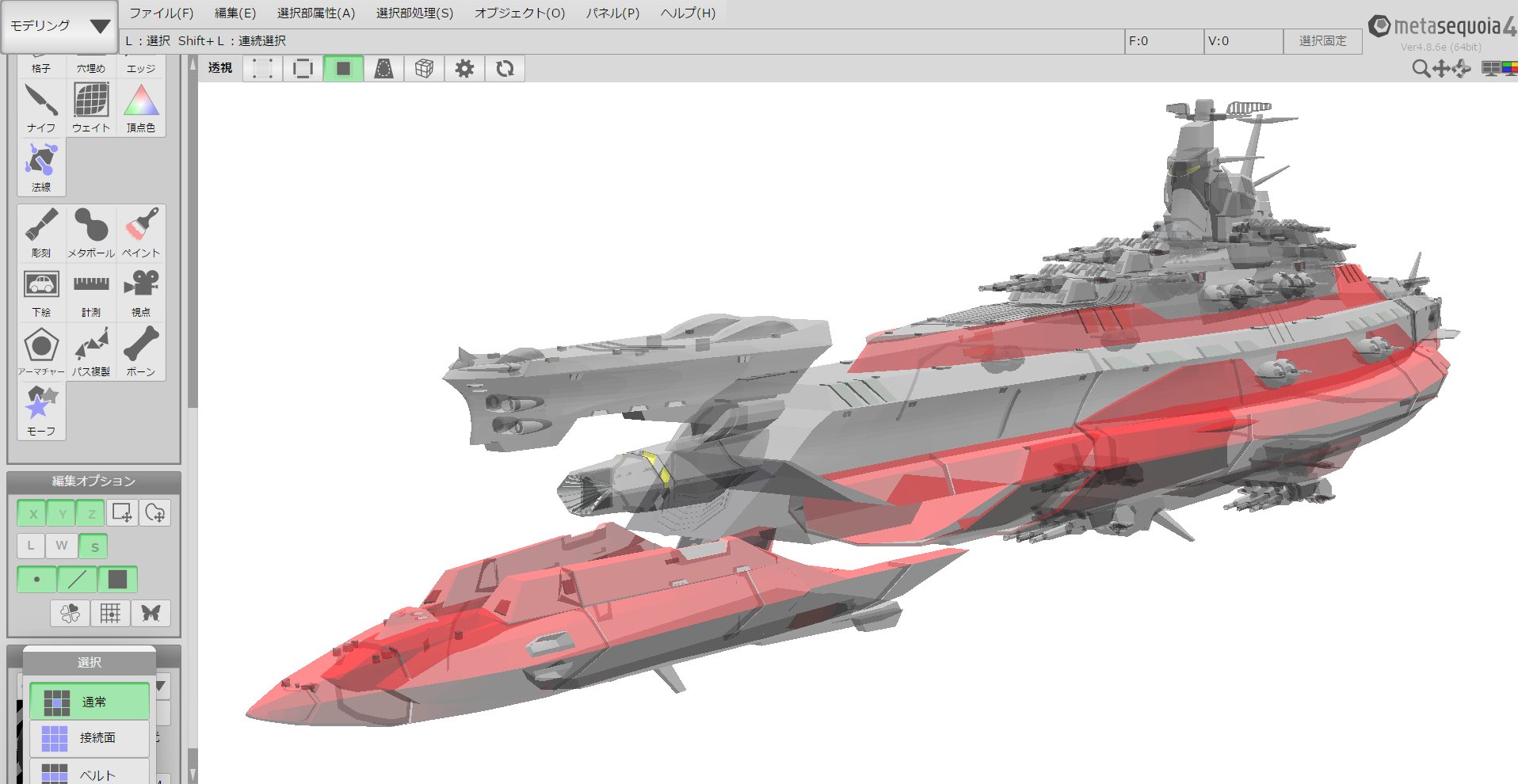Select the ウェイト (Weight) tool
This screenshot has width=1518, height=784.
(x=91, y=108)
